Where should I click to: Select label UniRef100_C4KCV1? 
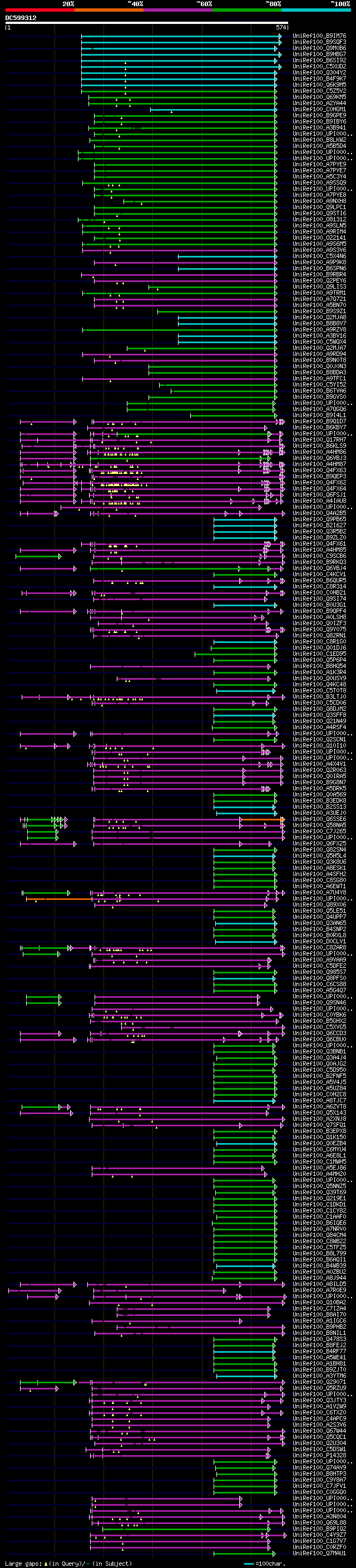point(319,574)
